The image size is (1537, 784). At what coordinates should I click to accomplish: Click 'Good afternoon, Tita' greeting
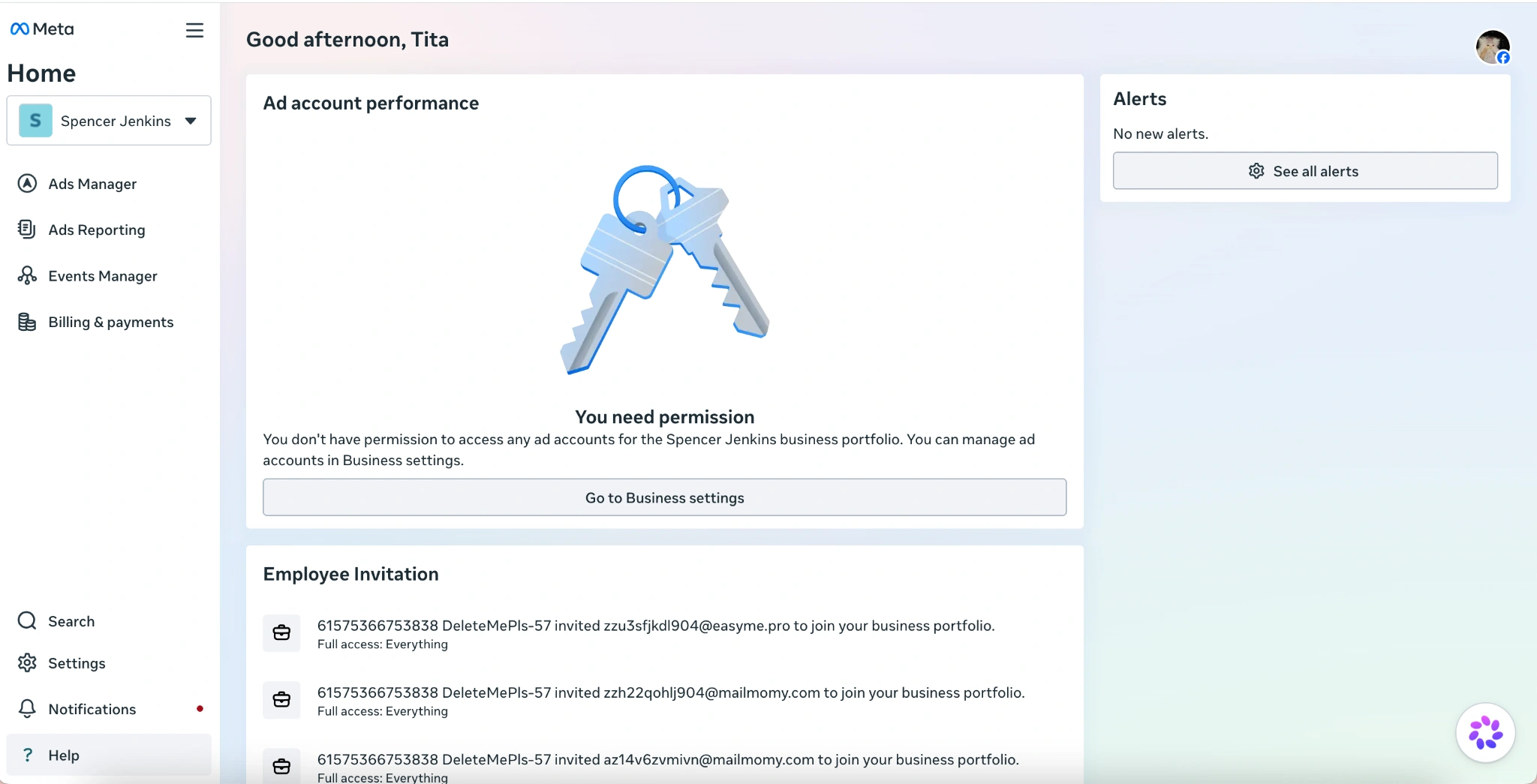pyautogui.click(x=347, y=39)
